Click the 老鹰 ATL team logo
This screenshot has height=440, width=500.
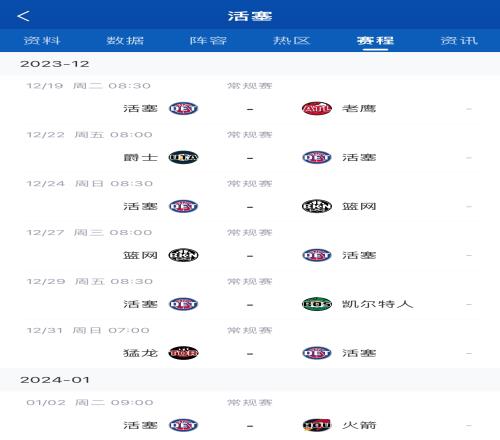[317, 108]
